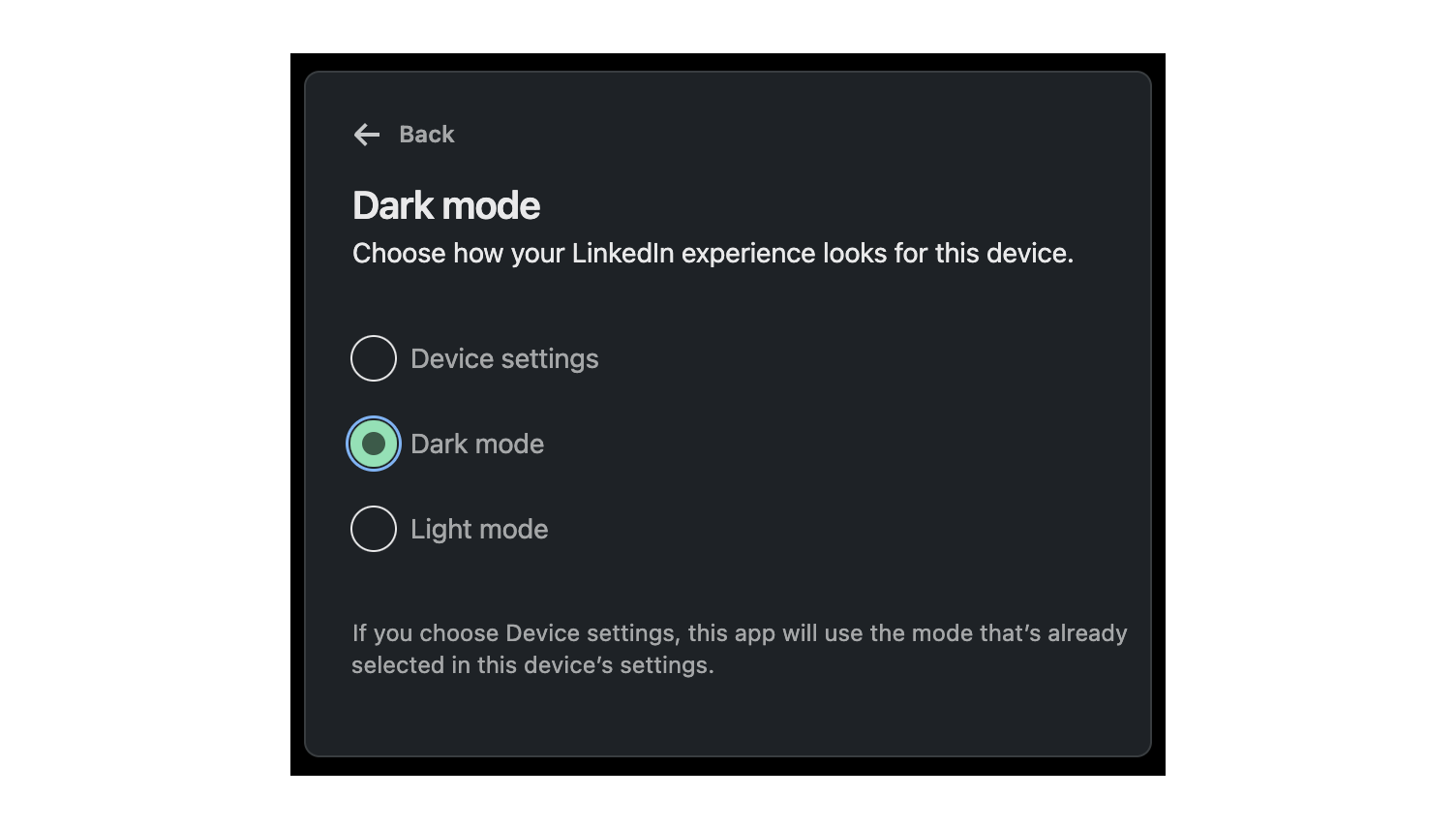Select the unfilled Device settings circle

tap(373, 358)
